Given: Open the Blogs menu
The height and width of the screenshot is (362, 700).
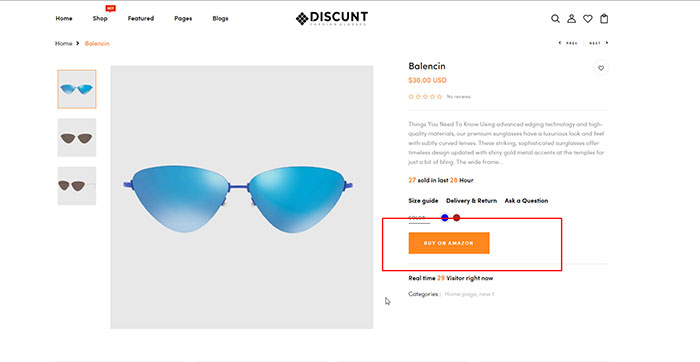Looking at the screenshot, I should (221, 18).
